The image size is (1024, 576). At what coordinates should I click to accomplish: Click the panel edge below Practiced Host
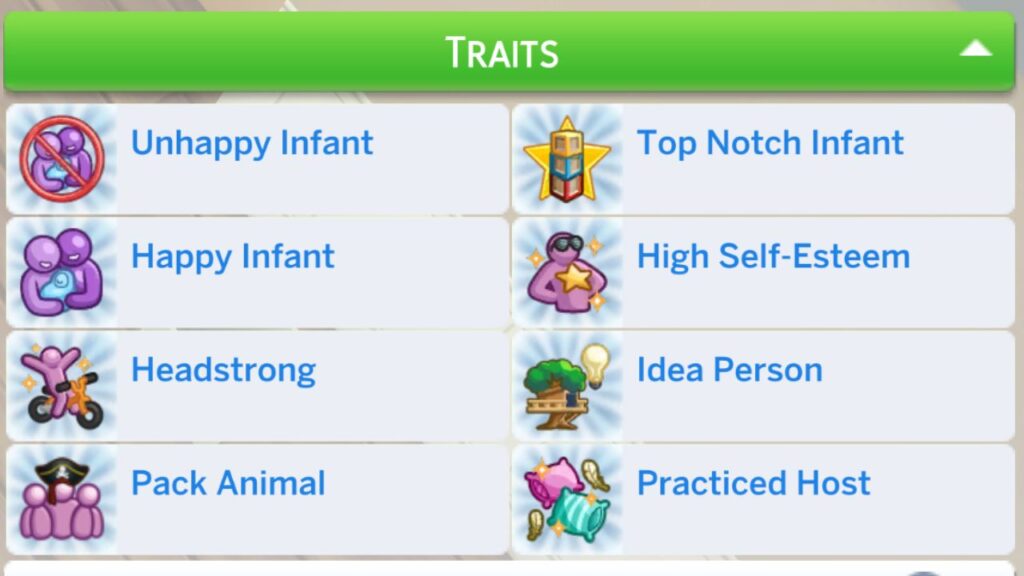point(760,570)
